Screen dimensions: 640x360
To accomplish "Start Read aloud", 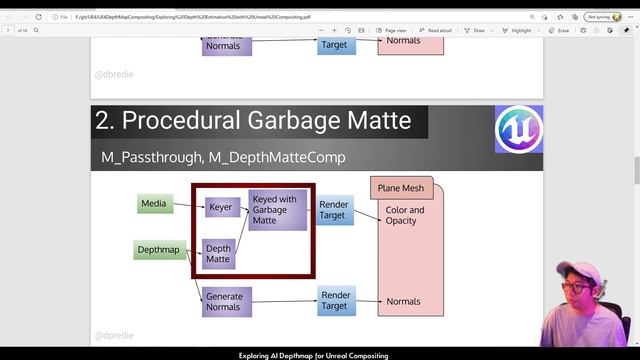I will pyautogui.click(x=435, y=30).
